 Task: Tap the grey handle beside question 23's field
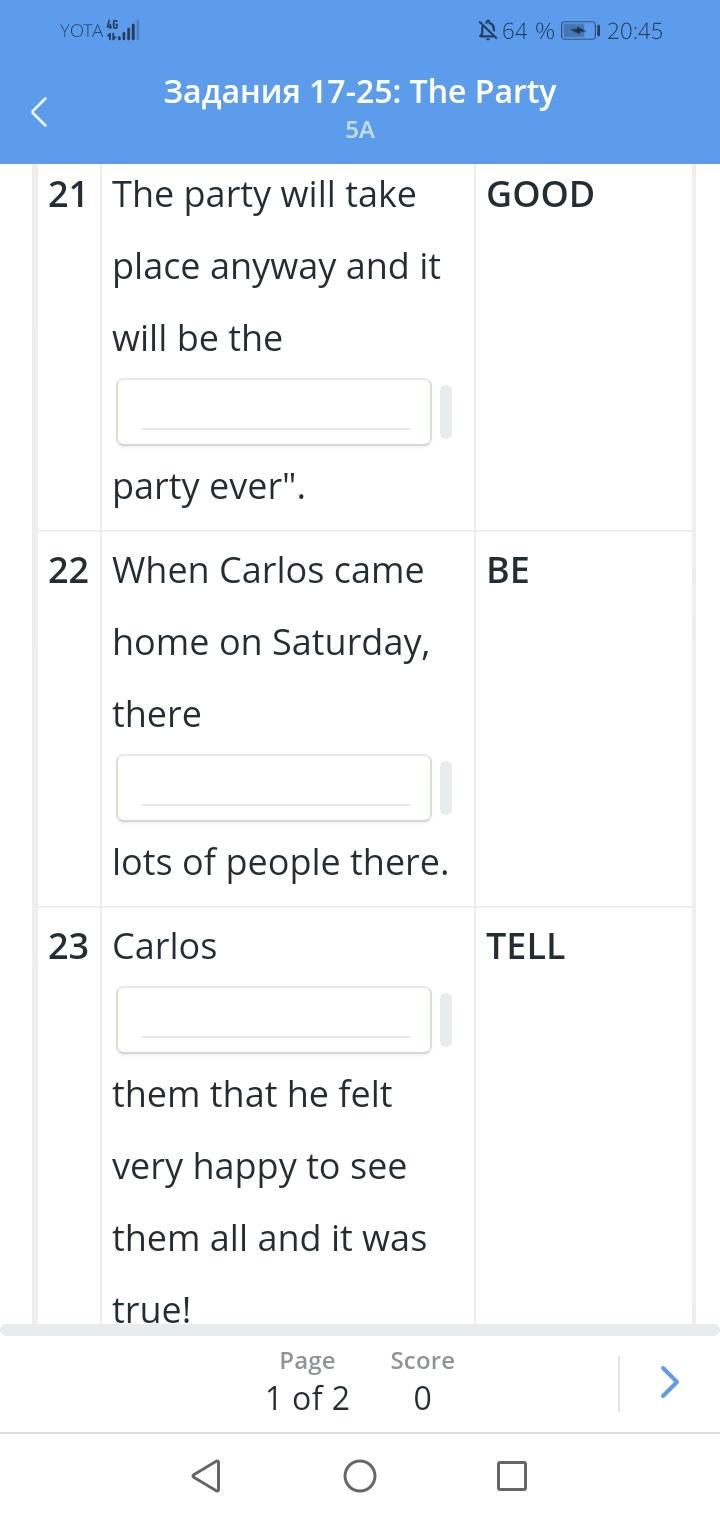tap(446, 1020)
